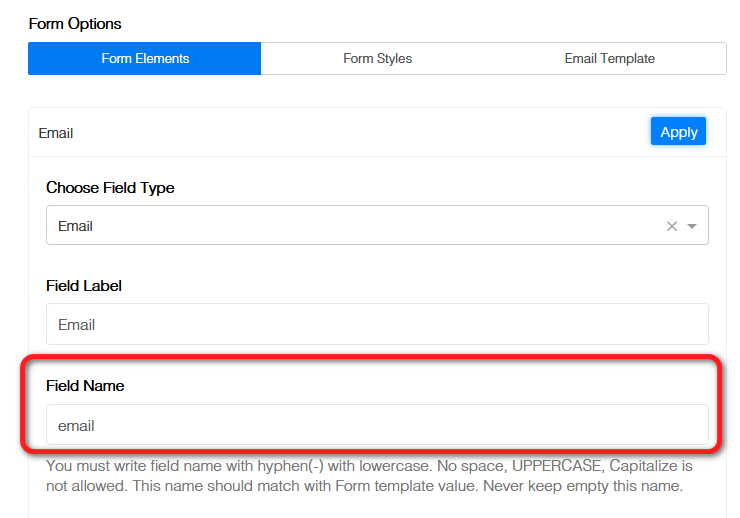Click into the Field Name input
The image size is (740, 518).
(x=377, y=425)
